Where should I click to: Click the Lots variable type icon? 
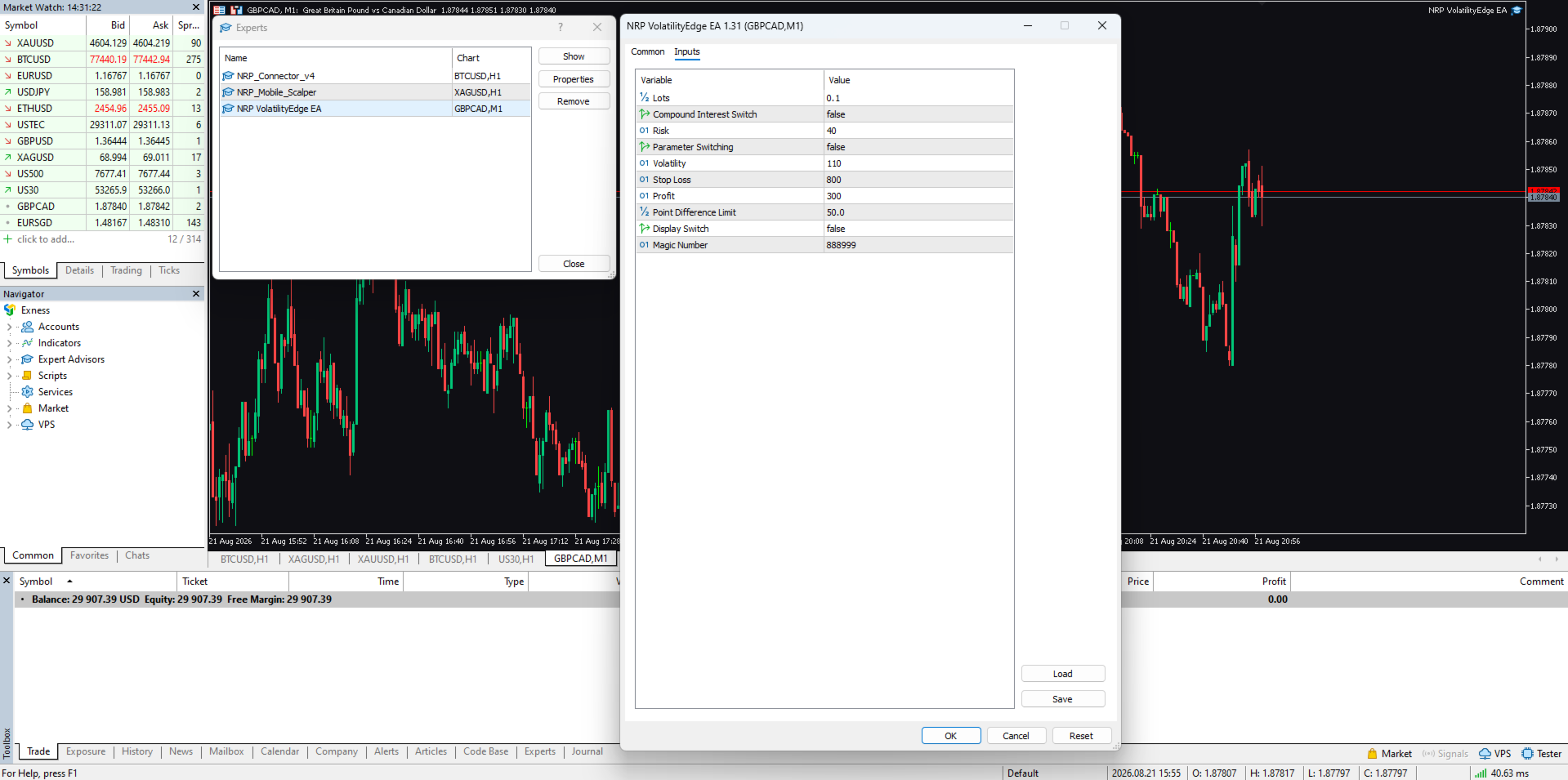(644, 98)
